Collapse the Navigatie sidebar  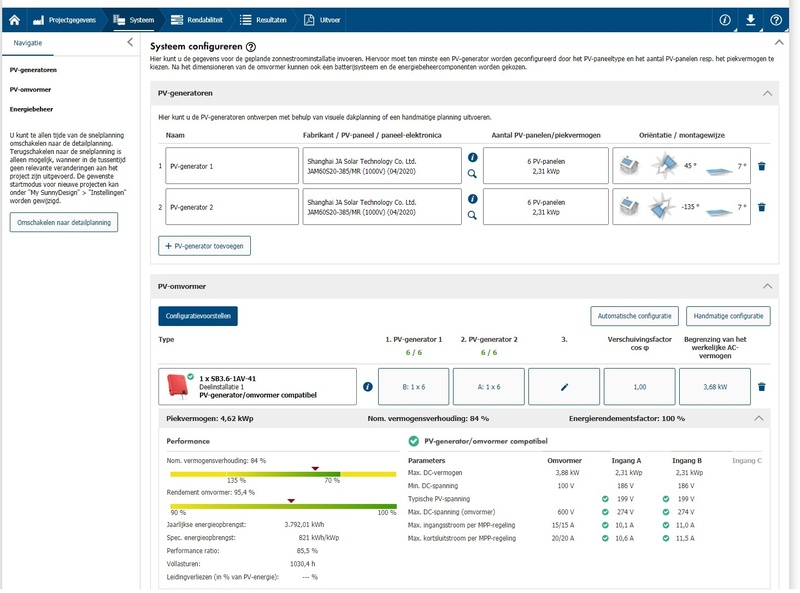pos(129,43)
